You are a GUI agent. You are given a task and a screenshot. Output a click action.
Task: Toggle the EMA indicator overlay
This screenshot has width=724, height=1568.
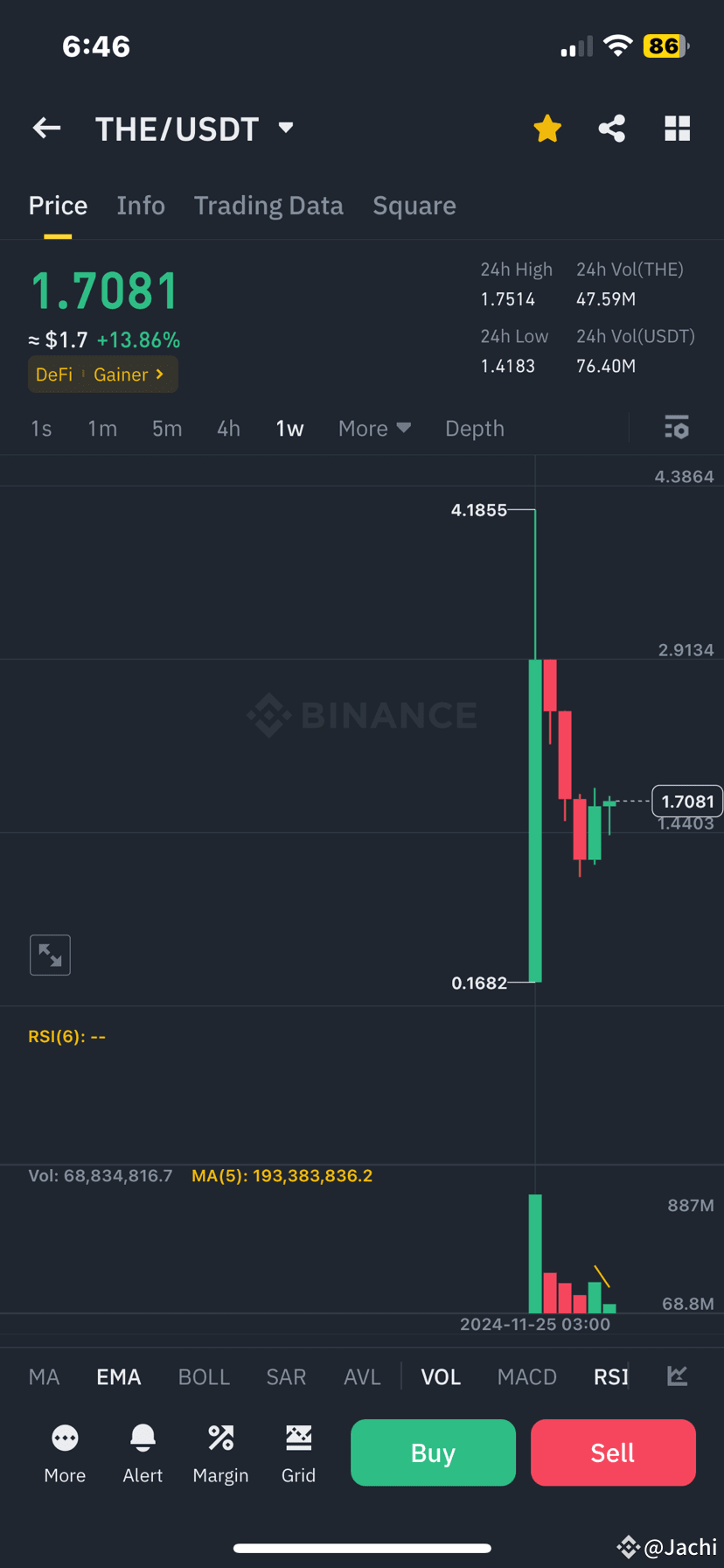pyautogui.click(x=118, y=1376)
